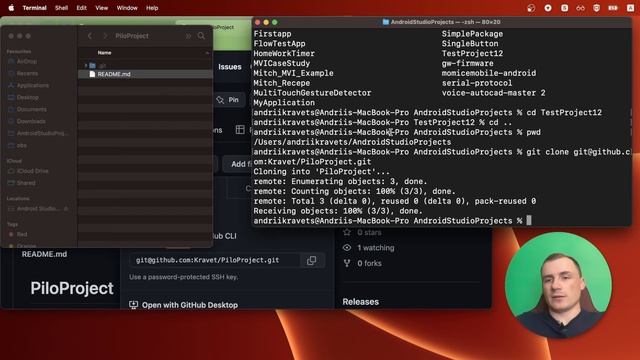Click the Pin button on GitHub
The width and height of the screenshot is (640, 360).
(x=228, y=100)
